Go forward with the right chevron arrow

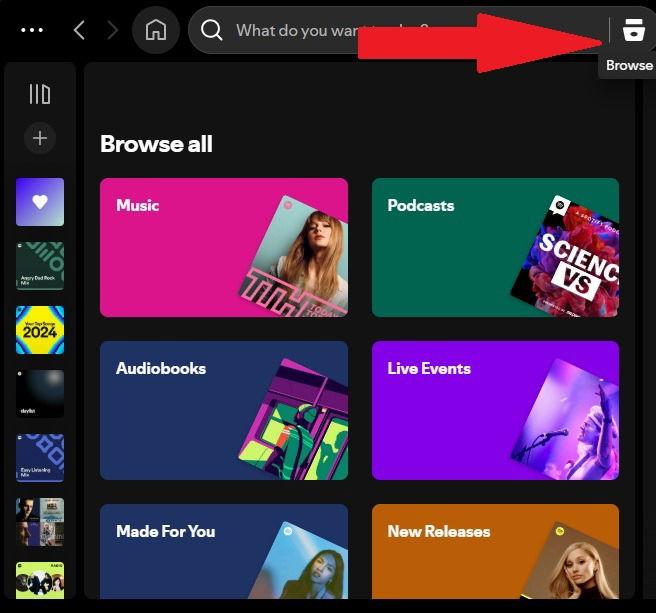click(x=112, y=31)
